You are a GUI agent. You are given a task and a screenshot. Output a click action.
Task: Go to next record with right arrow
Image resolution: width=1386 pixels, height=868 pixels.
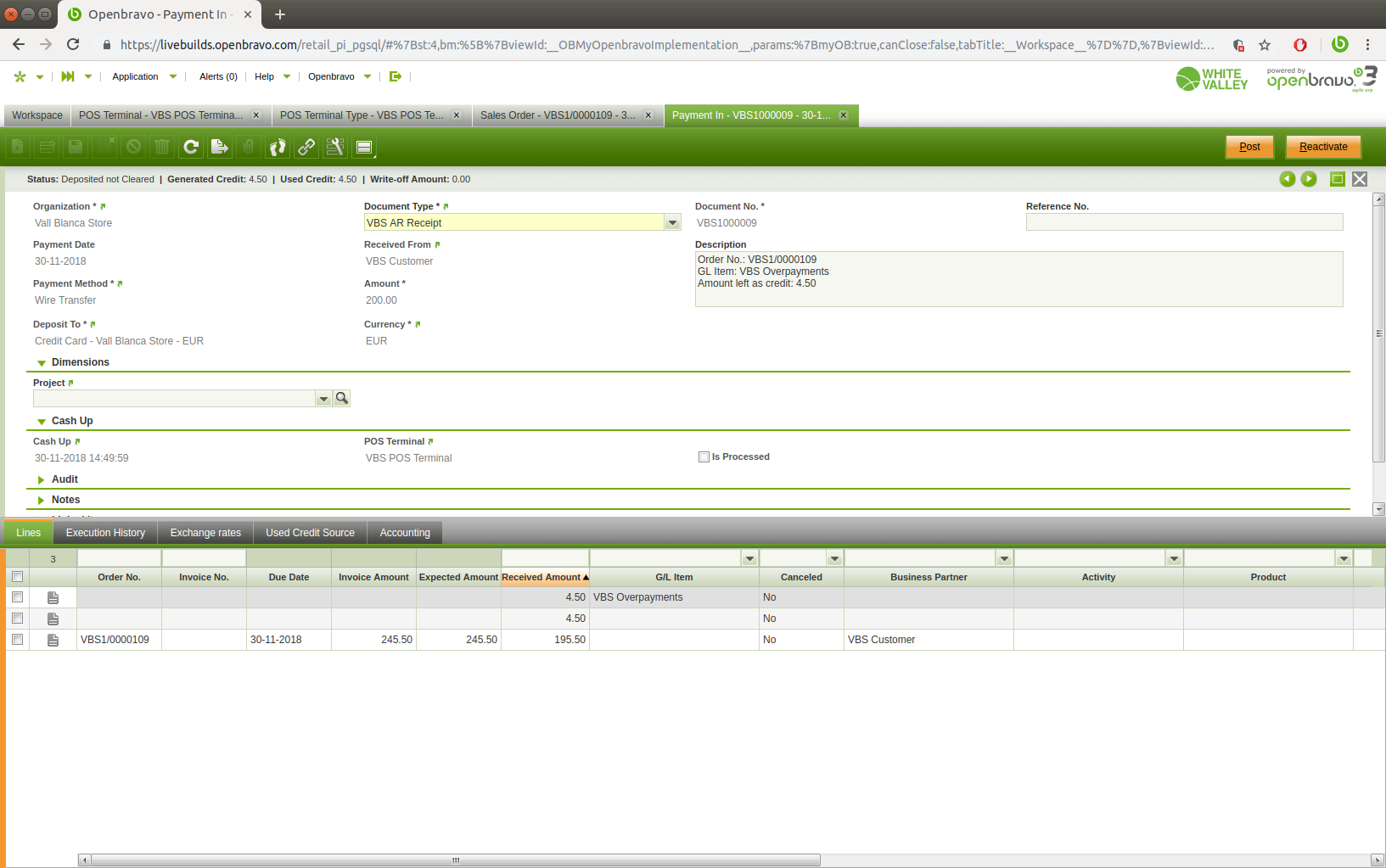1309,179
